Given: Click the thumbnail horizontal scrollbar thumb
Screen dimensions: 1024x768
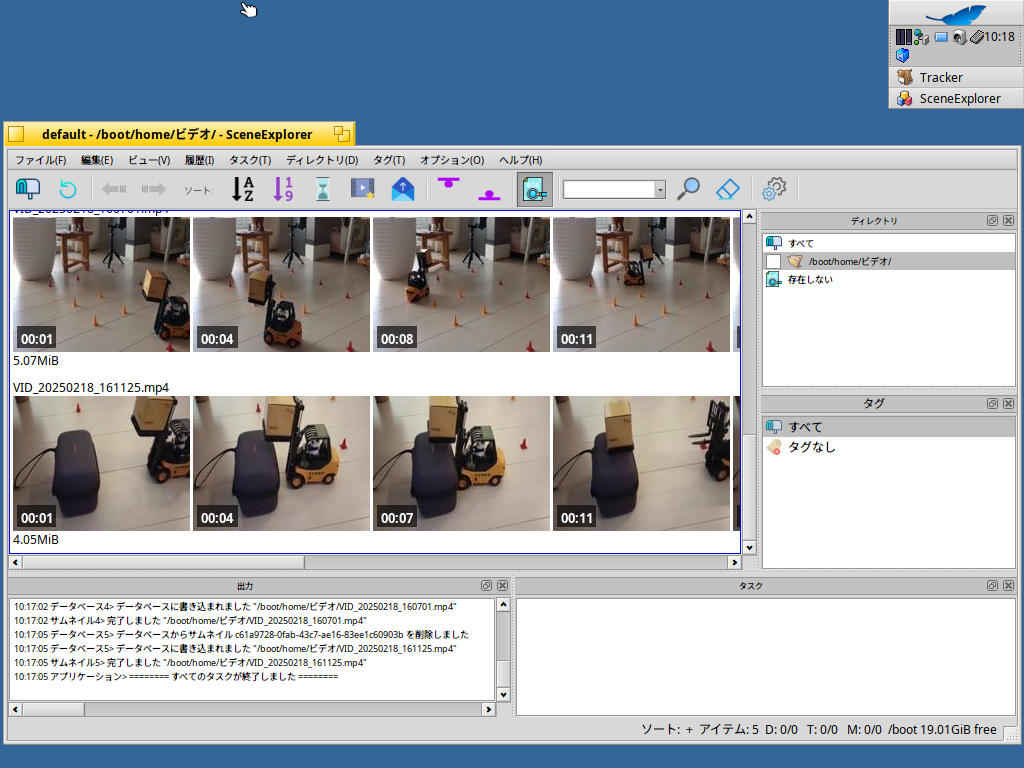Looking at the screenshot, I should (163, 562).
